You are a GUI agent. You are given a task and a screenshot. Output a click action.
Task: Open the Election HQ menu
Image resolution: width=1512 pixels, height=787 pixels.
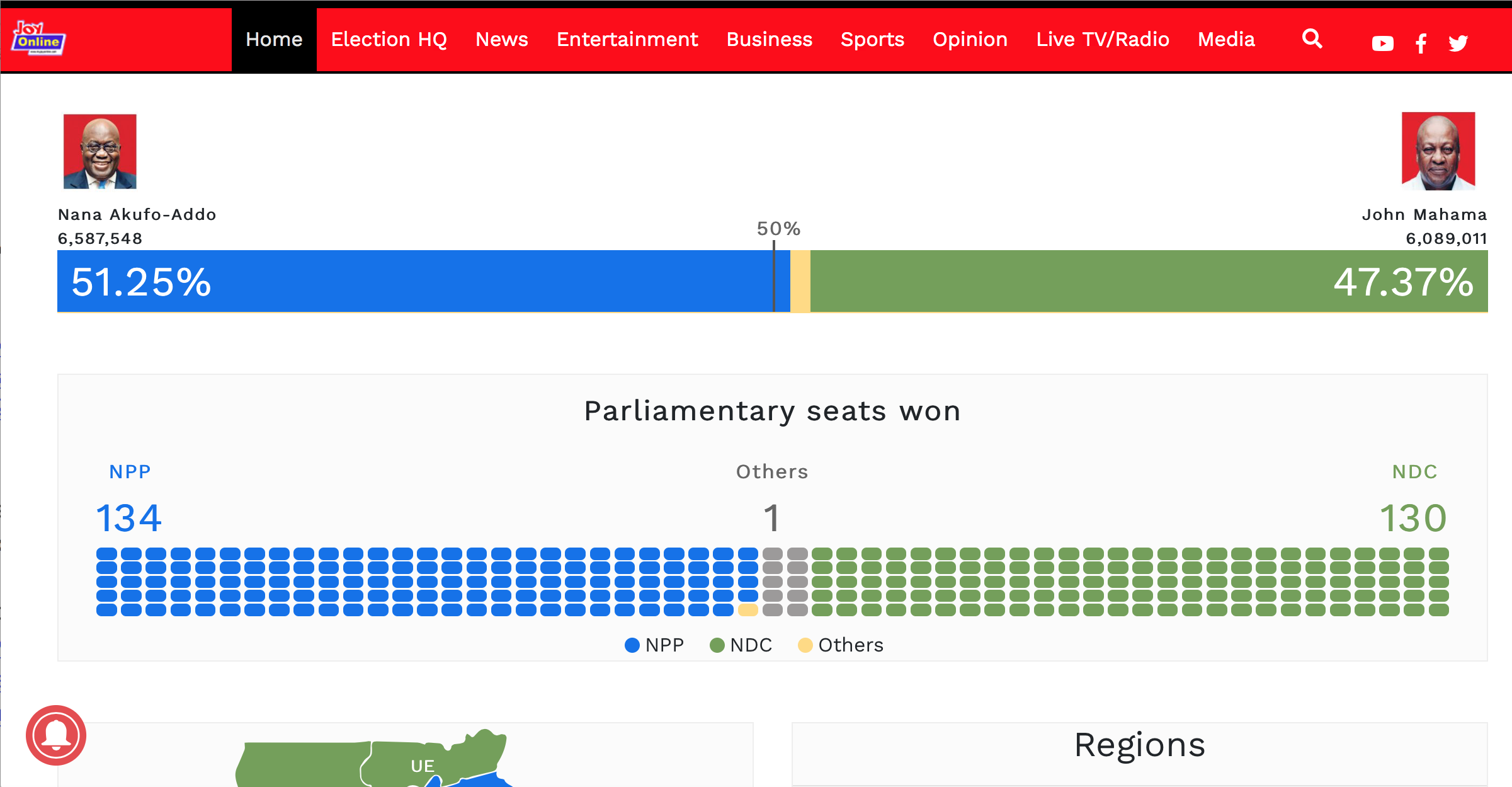(389, 40)
